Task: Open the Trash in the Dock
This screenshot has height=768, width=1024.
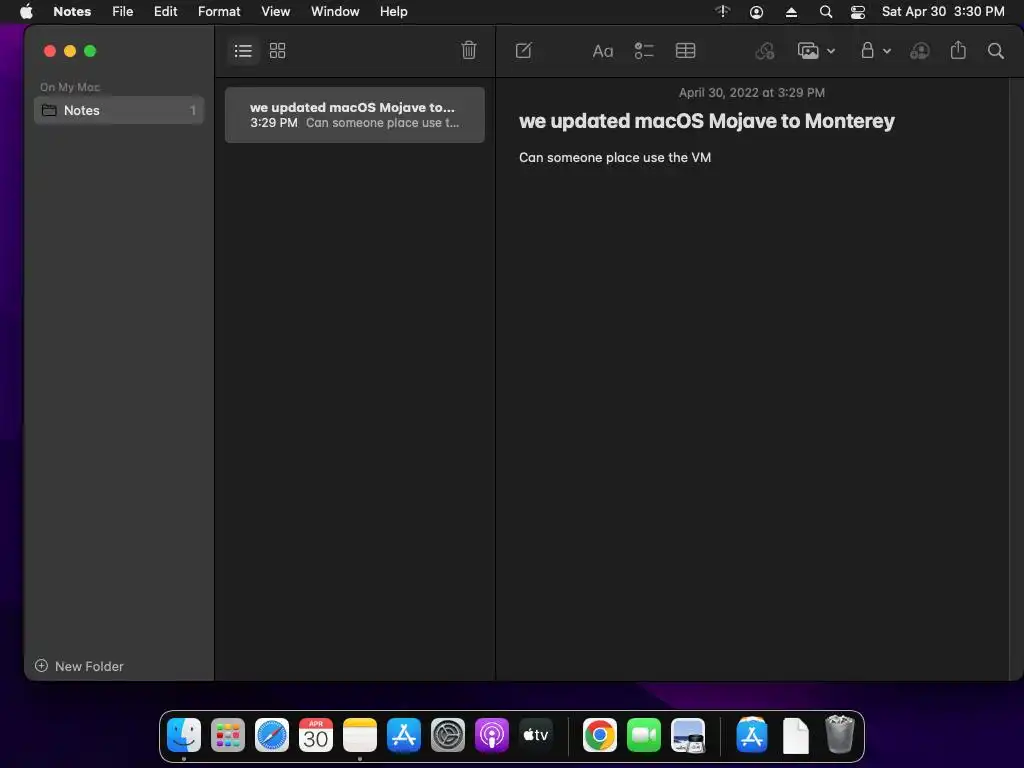Action: (840, 735)
